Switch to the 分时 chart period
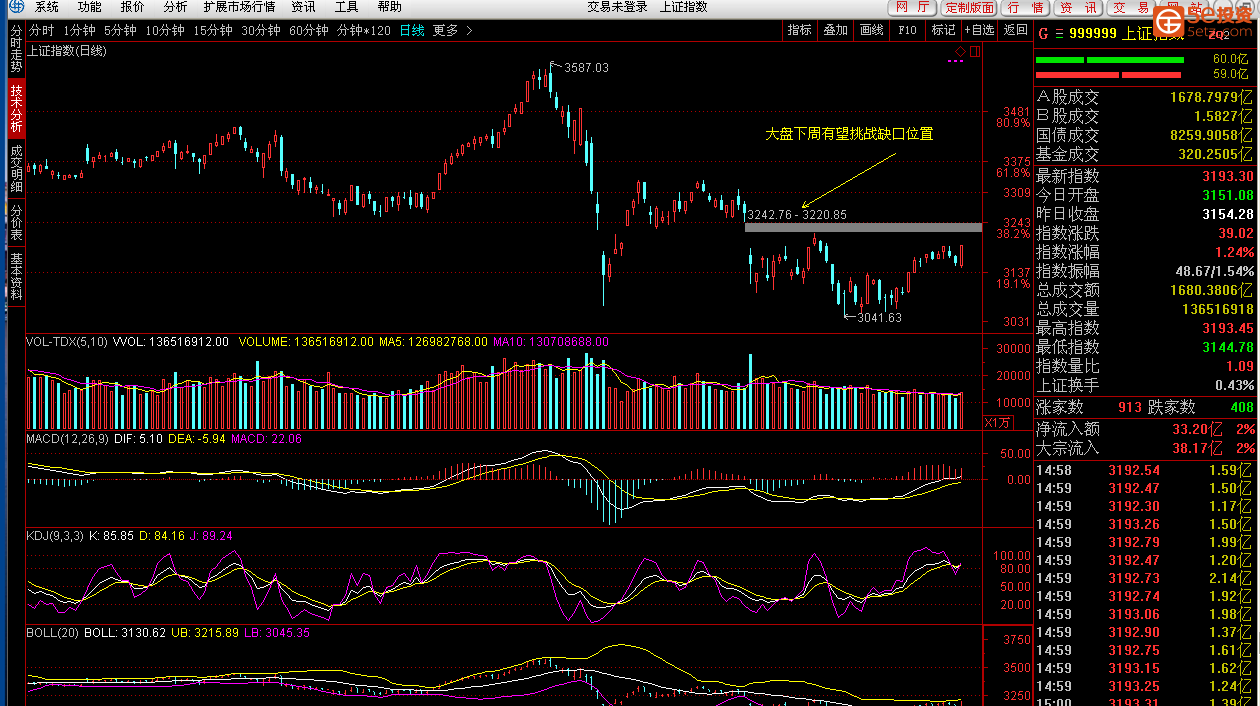The width and height of the screenshot is (1260, 706). tap(42, 30)
